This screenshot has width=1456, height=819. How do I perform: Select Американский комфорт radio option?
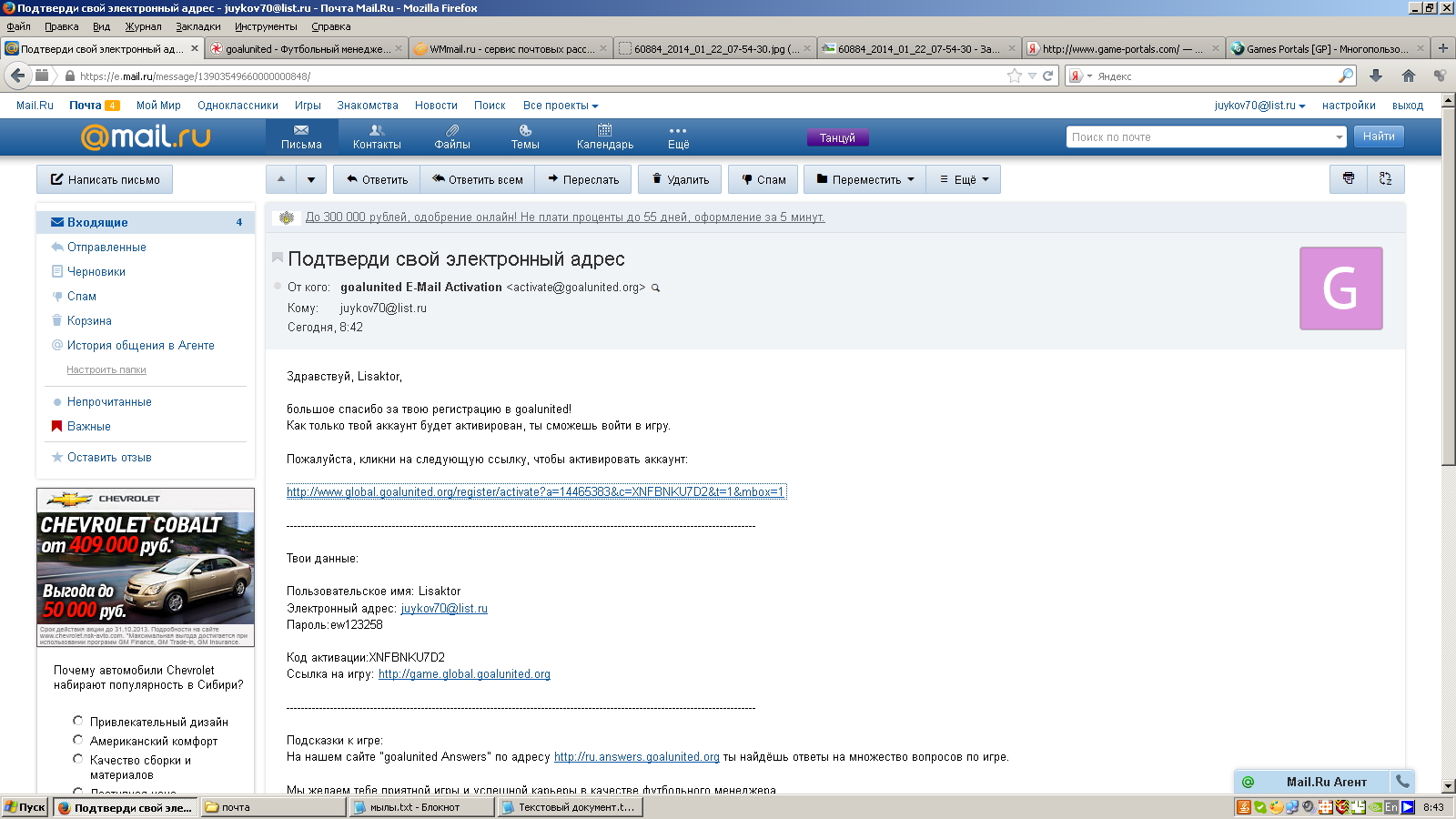coord(77,740)
